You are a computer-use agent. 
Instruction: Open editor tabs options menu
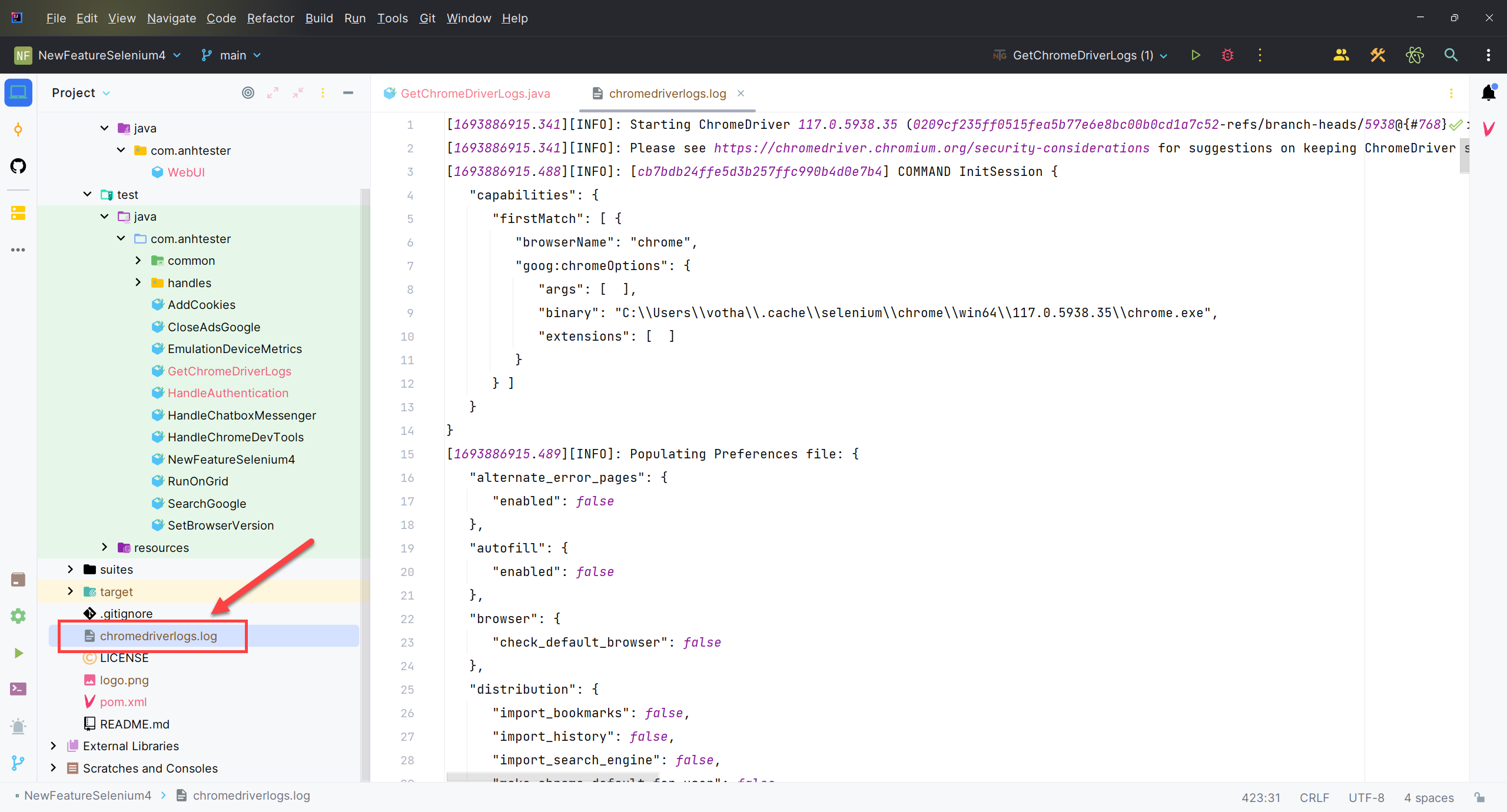(x=1451, y=93)
